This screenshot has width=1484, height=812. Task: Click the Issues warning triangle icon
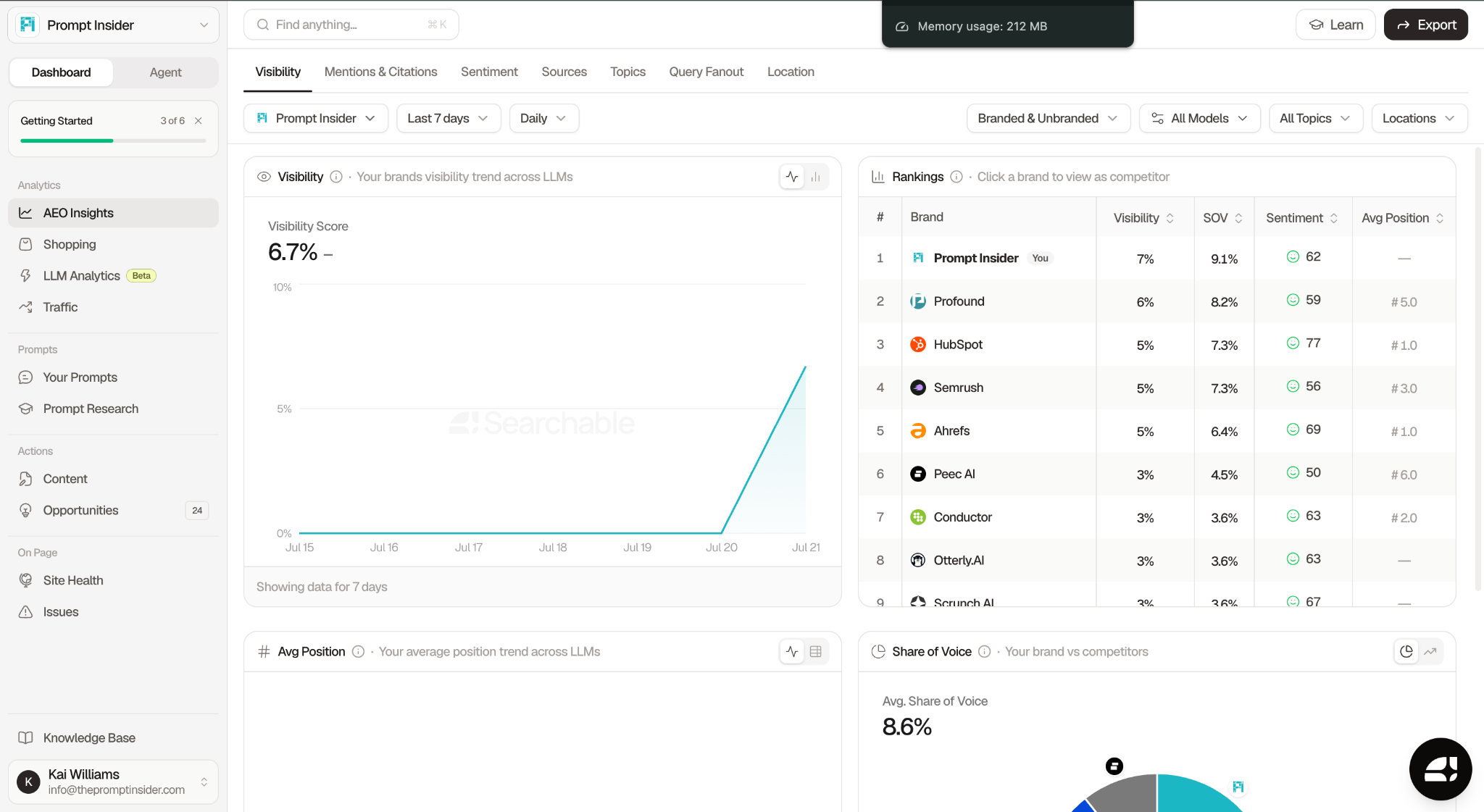point(25,612)
